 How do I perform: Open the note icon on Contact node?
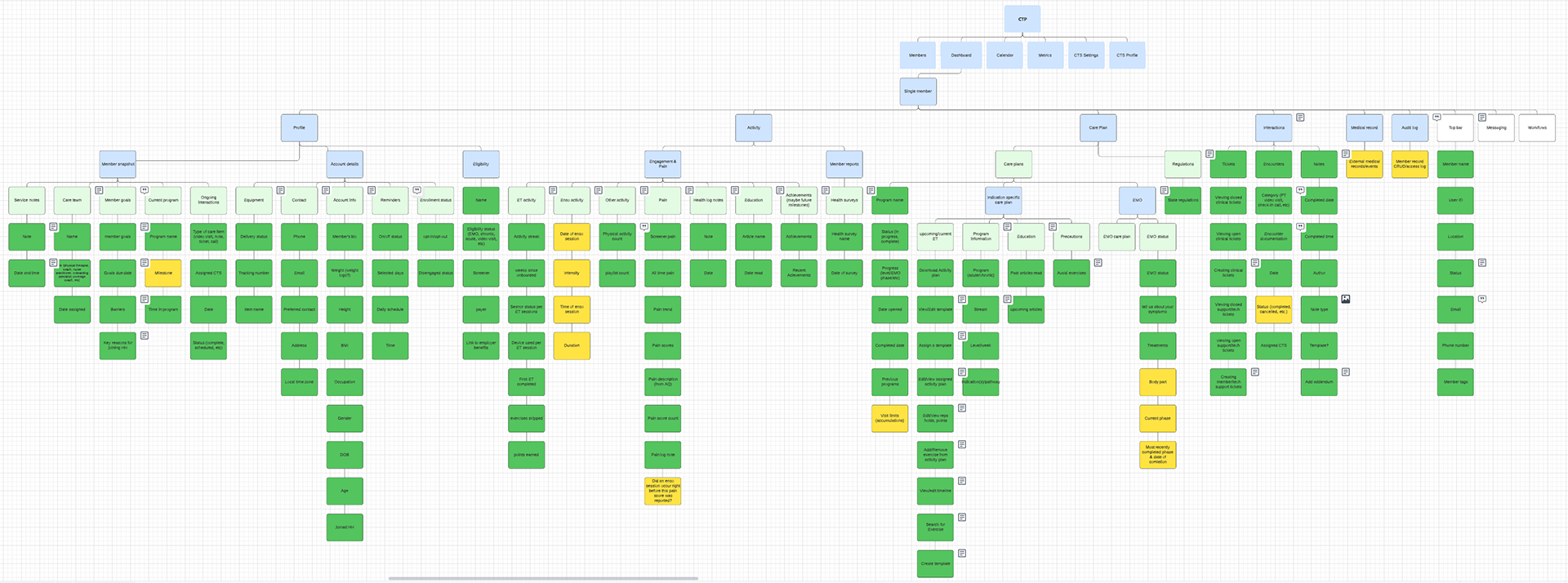(x=281, y=190)
